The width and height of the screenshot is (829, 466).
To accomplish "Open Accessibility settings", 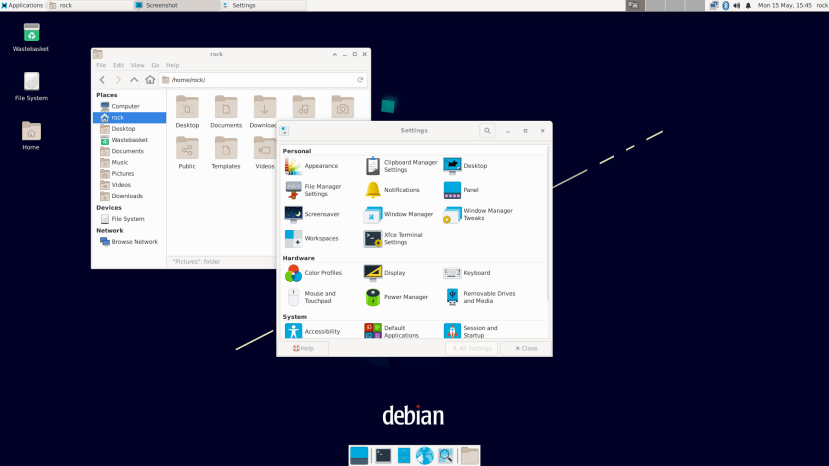I will [312, 332].
